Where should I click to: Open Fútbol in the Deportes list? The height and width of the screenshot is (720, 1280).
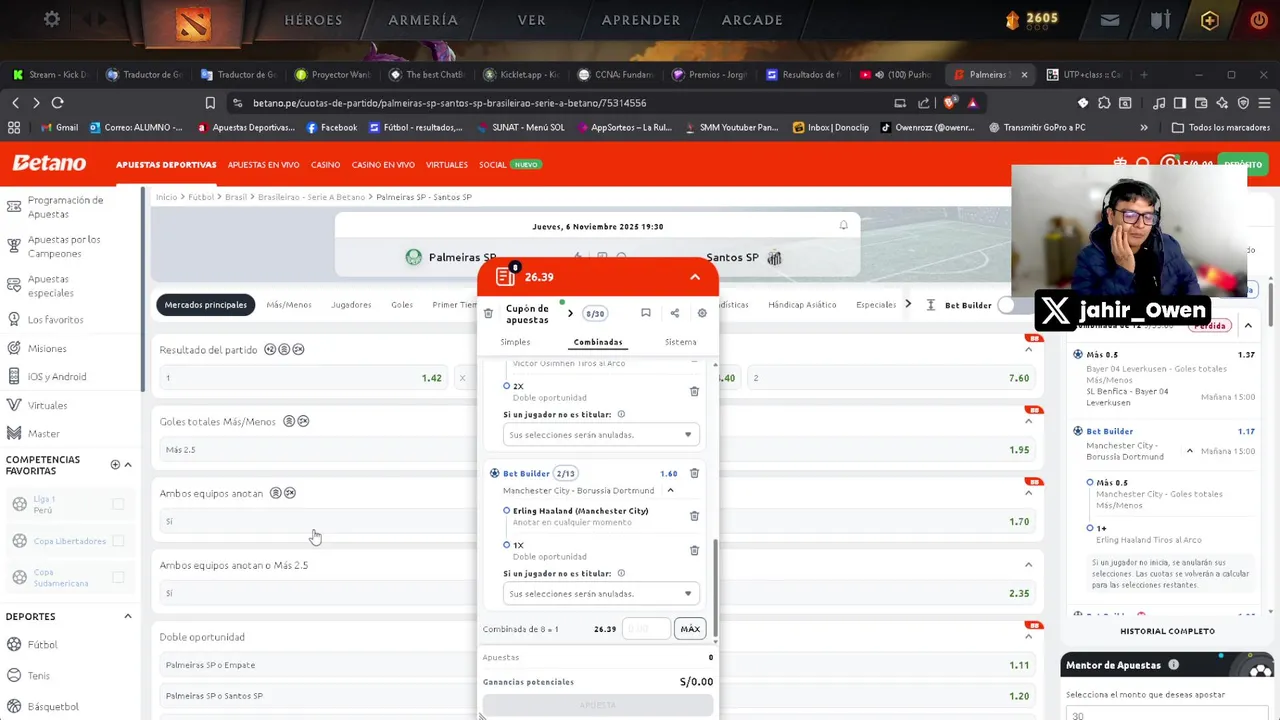pyautogui.click(x=42, y=645)
